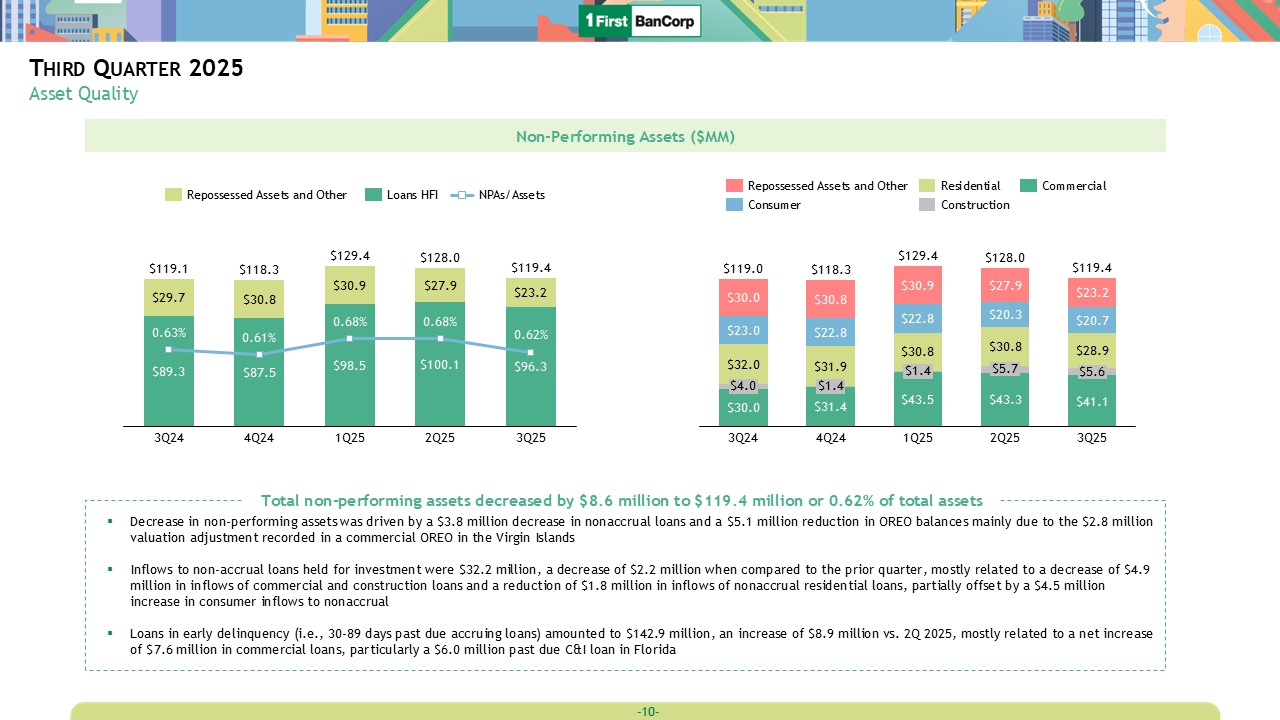Select the headline about total non-performing assets decreasing

pos(621,500)
